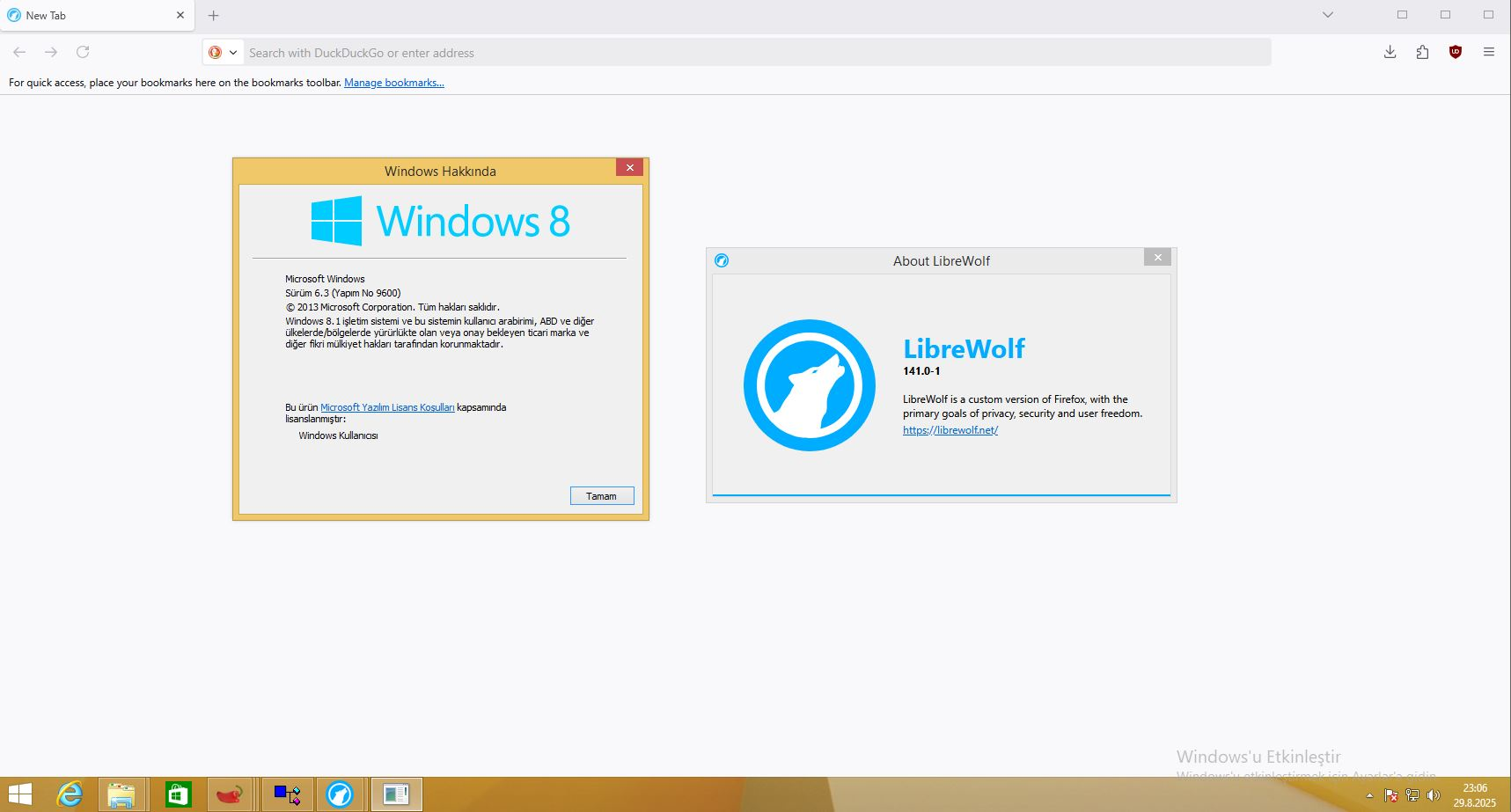
Task: Click the '© 2013 Microsoft Corporation' copyright line
Action: [x=392, y=307]
